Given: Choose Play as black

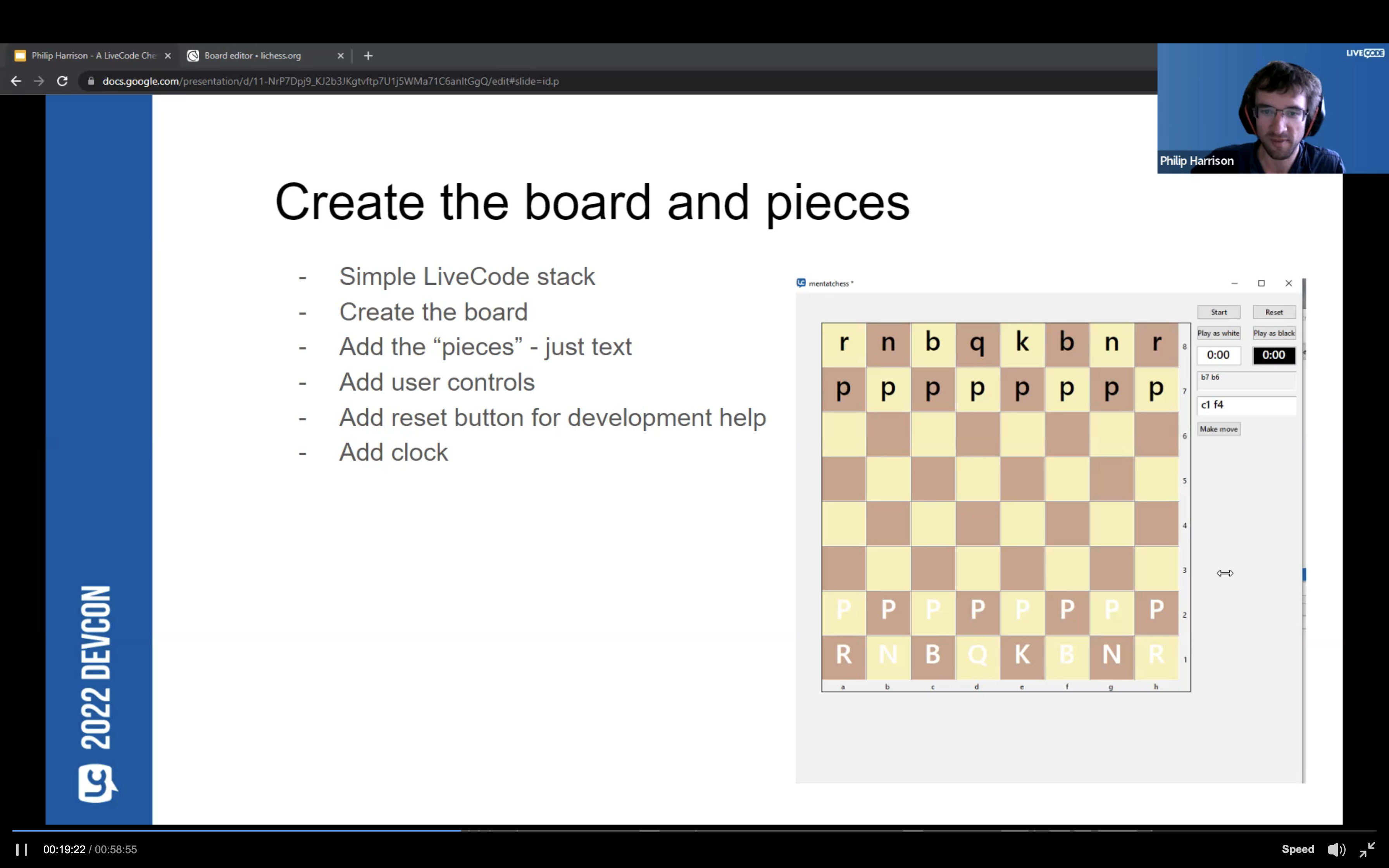Looking at the screenshot, I should tap(1274, 333).
